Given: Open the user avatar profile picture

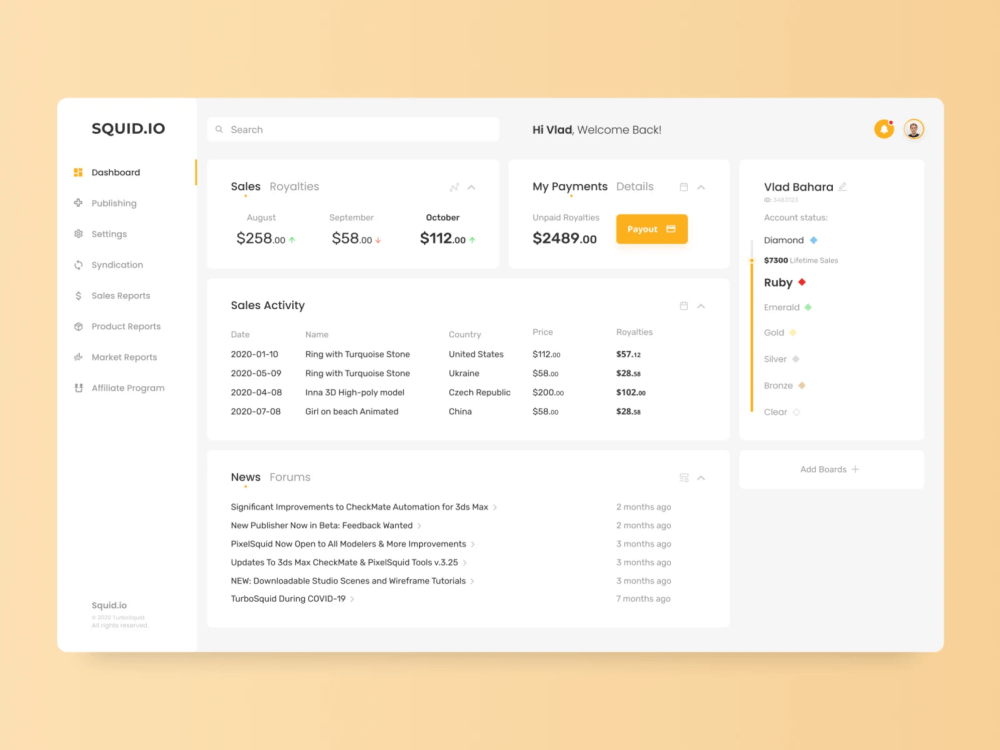Looking at the screenshot, I should pyautogui.click(x=914, y=129).
